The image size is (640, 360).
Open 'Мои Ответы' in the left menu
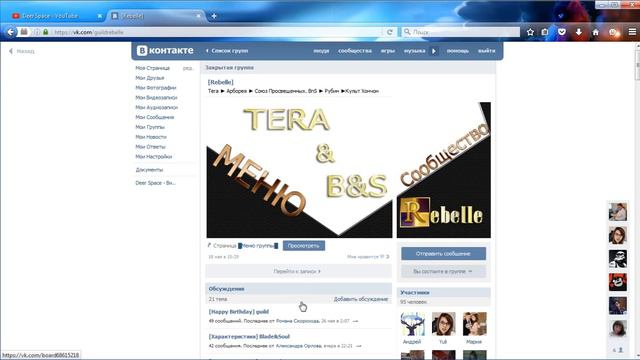[x=150, y=147]
